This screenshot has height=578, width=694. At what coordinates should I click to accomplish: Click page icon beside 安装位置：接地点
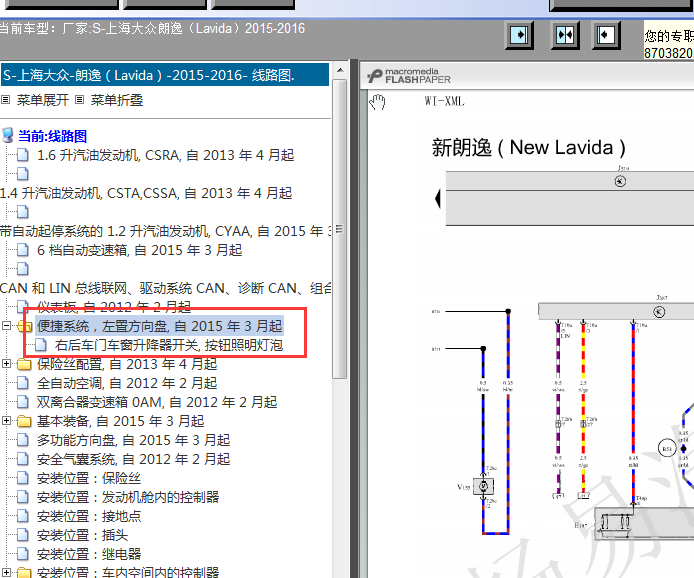23,516
